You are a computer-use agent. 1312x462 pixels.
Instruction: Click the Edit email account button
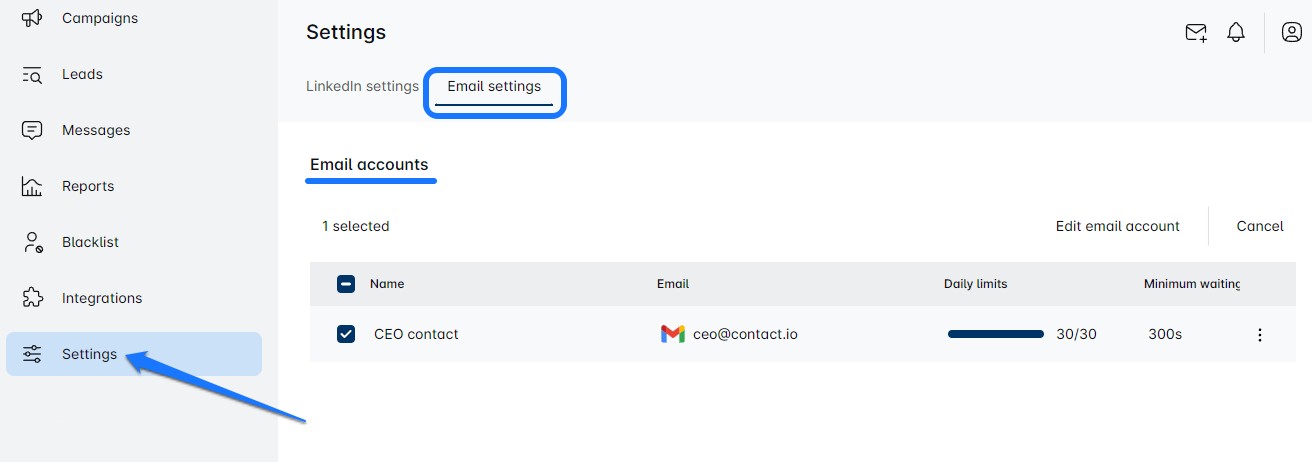[1117, 226]
